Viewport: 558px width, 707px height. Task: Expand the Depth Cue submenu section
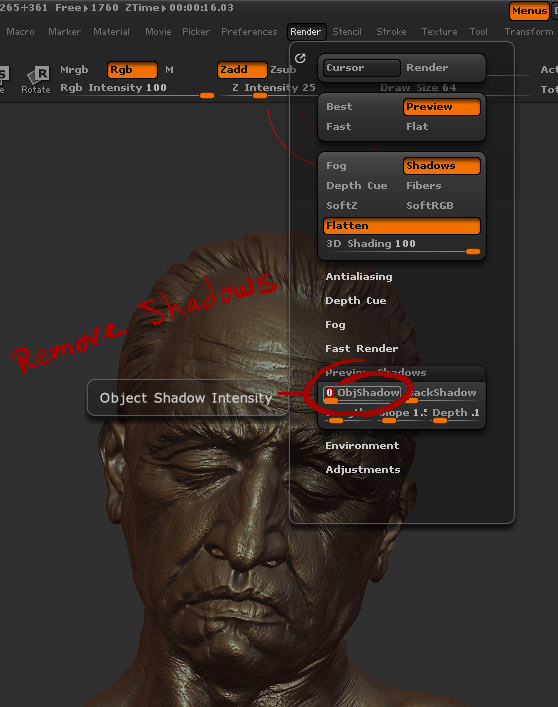coord(356,301)
